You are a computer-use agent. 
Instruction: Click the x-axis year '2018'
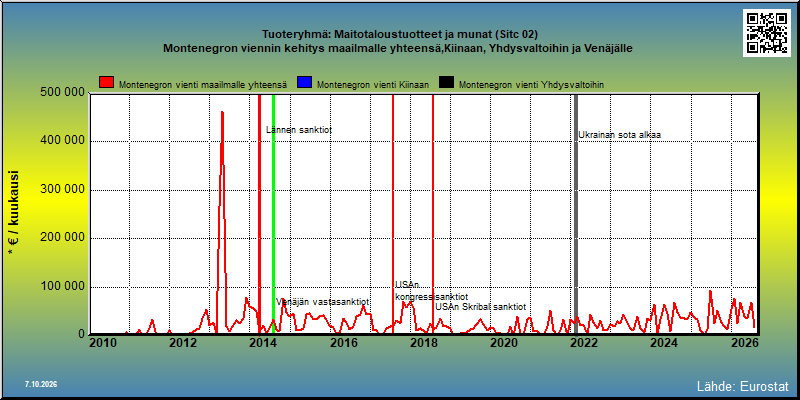[x=423, y=343]
